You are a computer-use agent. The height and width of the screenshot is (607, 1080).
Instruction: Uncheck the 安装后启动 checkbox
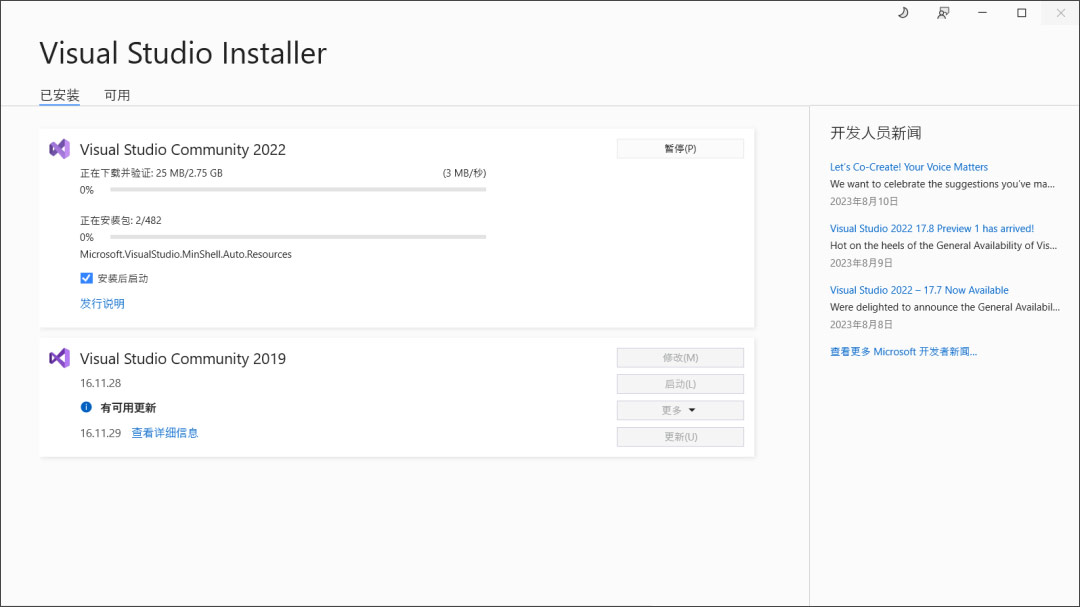coord(86,278)
